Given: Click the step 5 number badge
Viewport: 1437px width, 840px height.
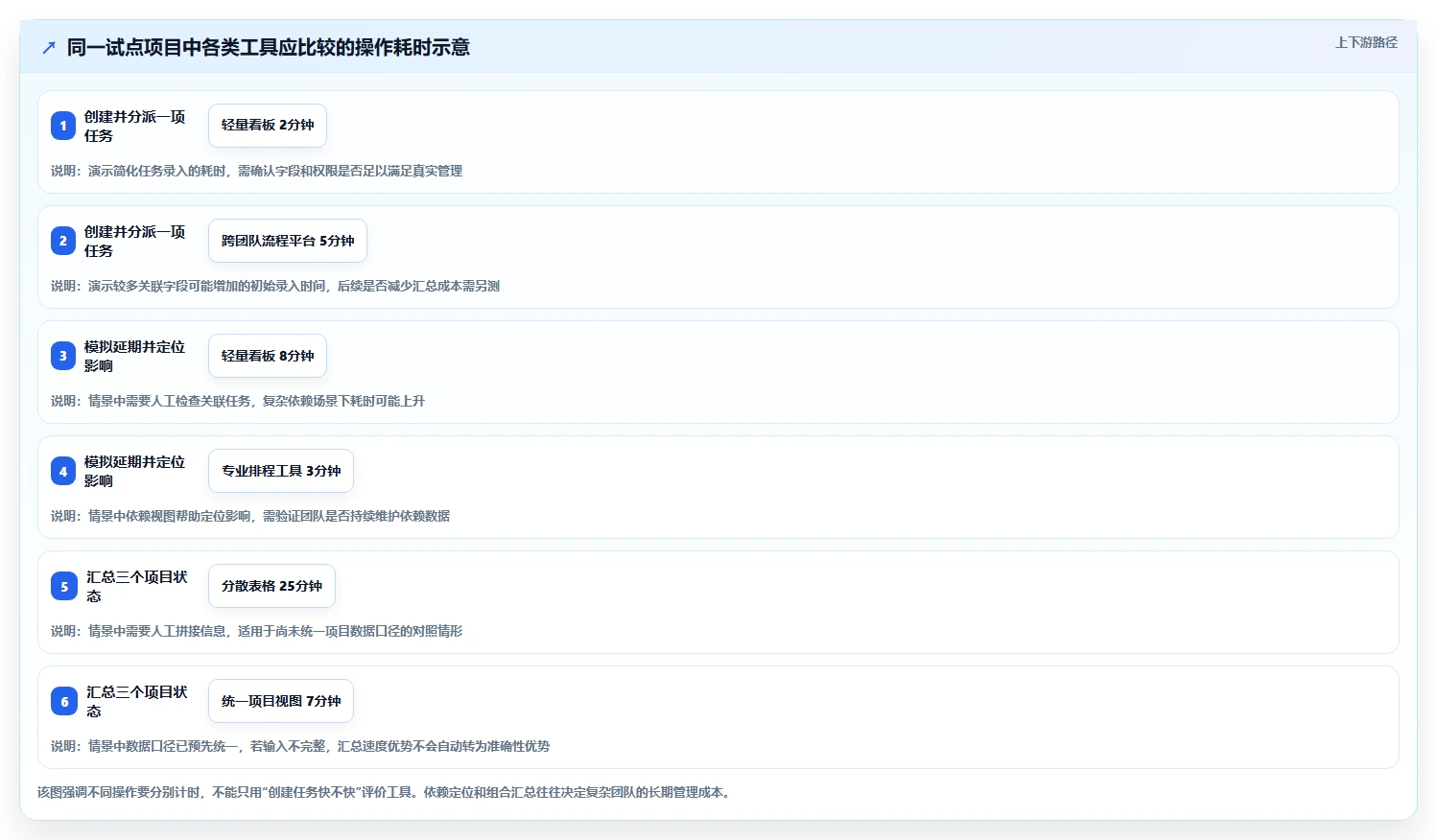Looking at the screenshot, I should point(63,586).
